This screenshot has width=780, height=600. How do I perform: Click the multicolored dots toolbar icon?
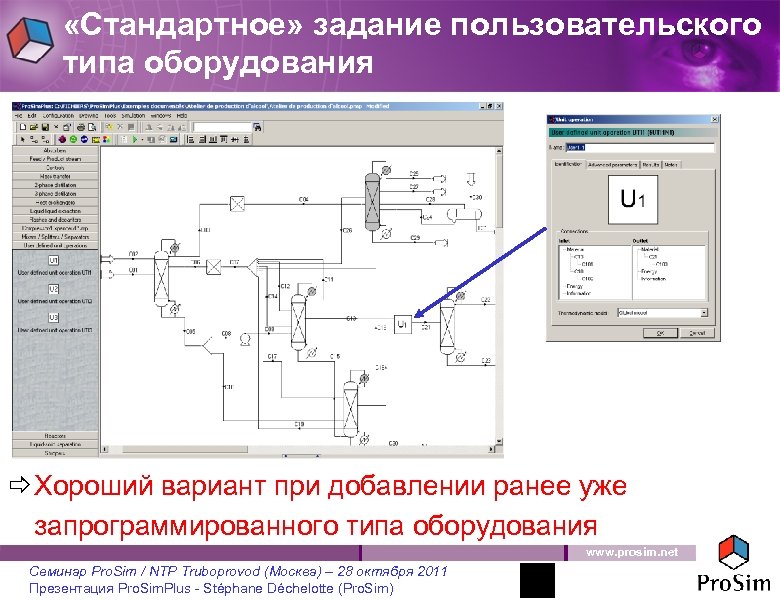106,140
